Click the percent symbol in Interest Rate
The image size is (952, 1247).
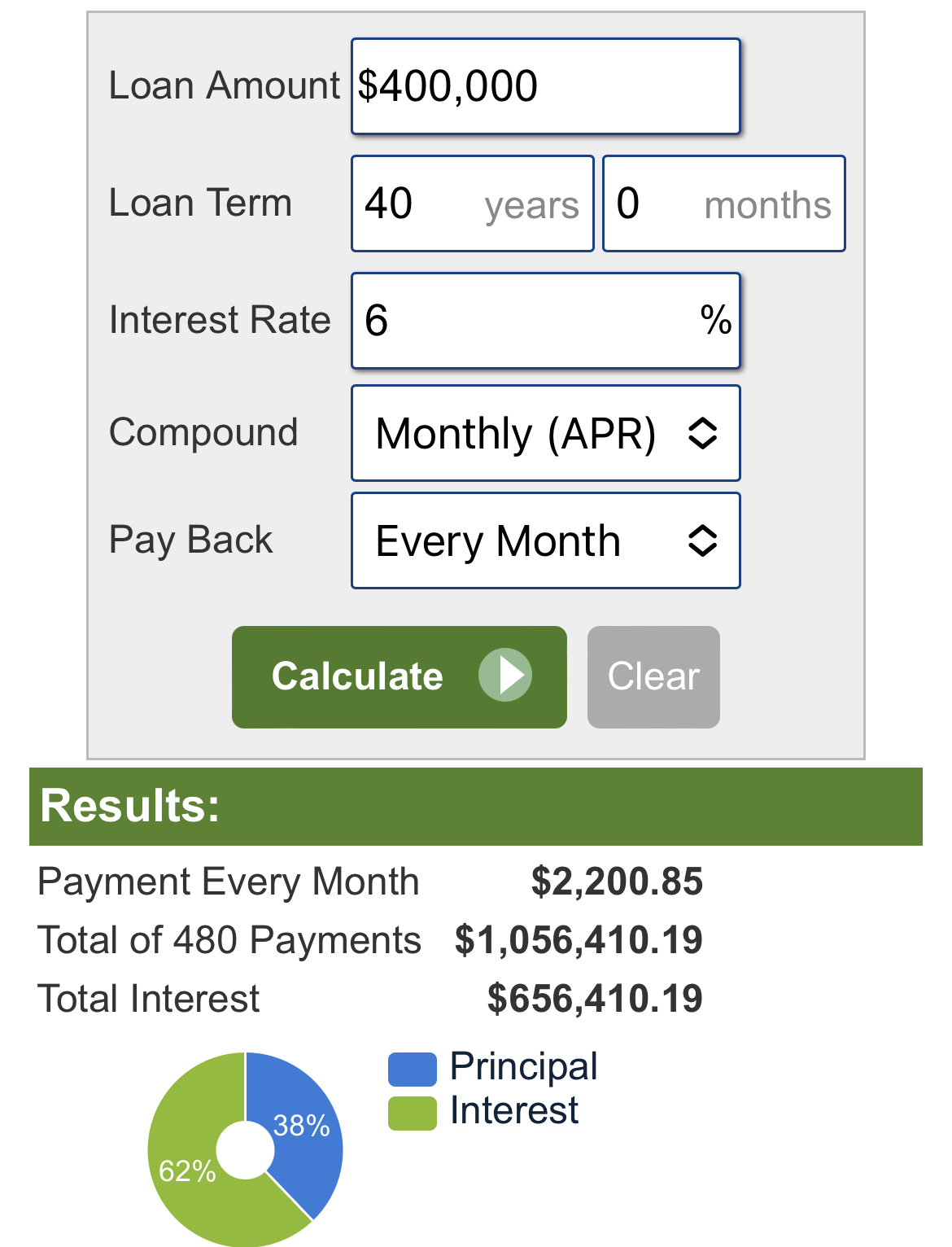click(715, 320)
